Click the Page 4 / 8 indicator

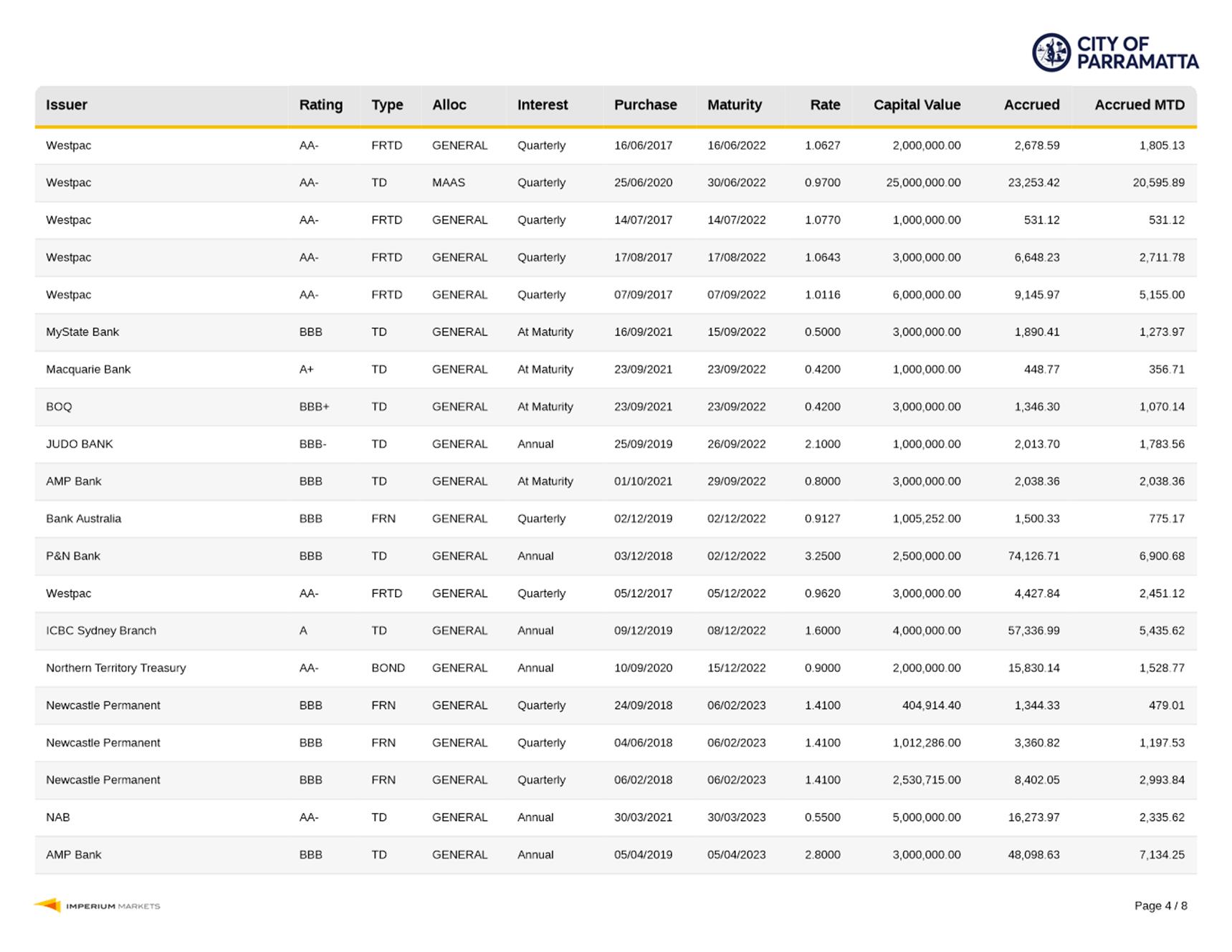1161,905
